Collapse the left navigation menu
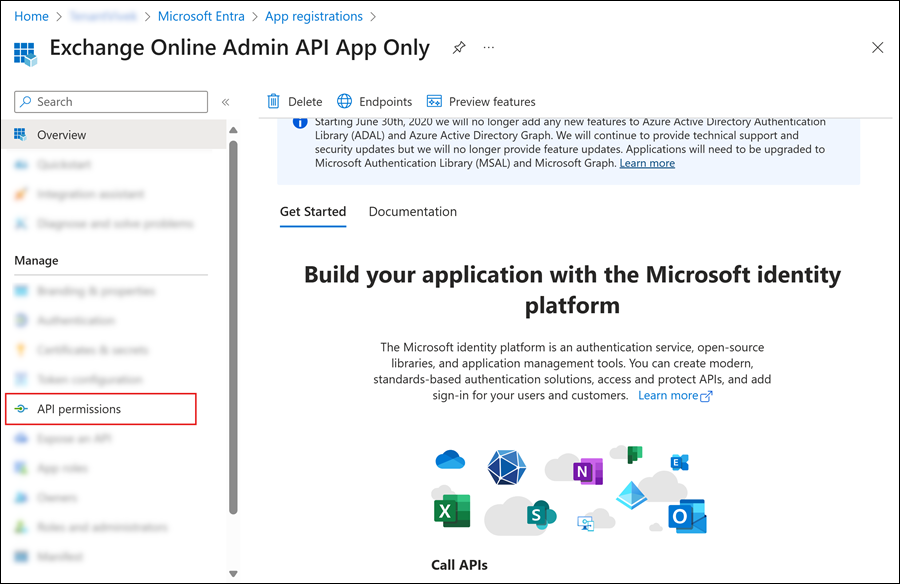The width and height of the screenshot is (900, 584). (226, 102)
